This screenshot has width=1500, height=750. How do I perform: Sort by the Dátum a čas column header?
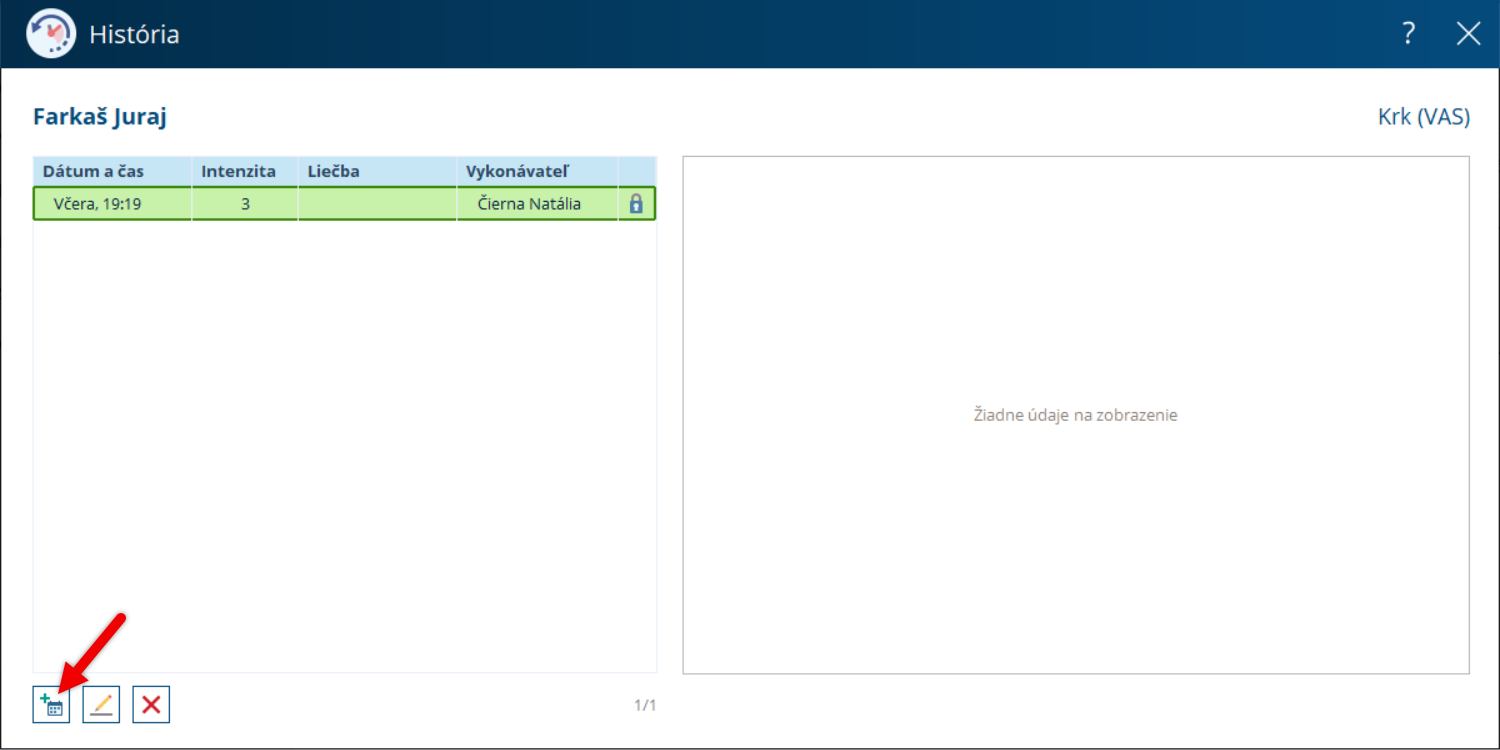click(x=112, y=171)
